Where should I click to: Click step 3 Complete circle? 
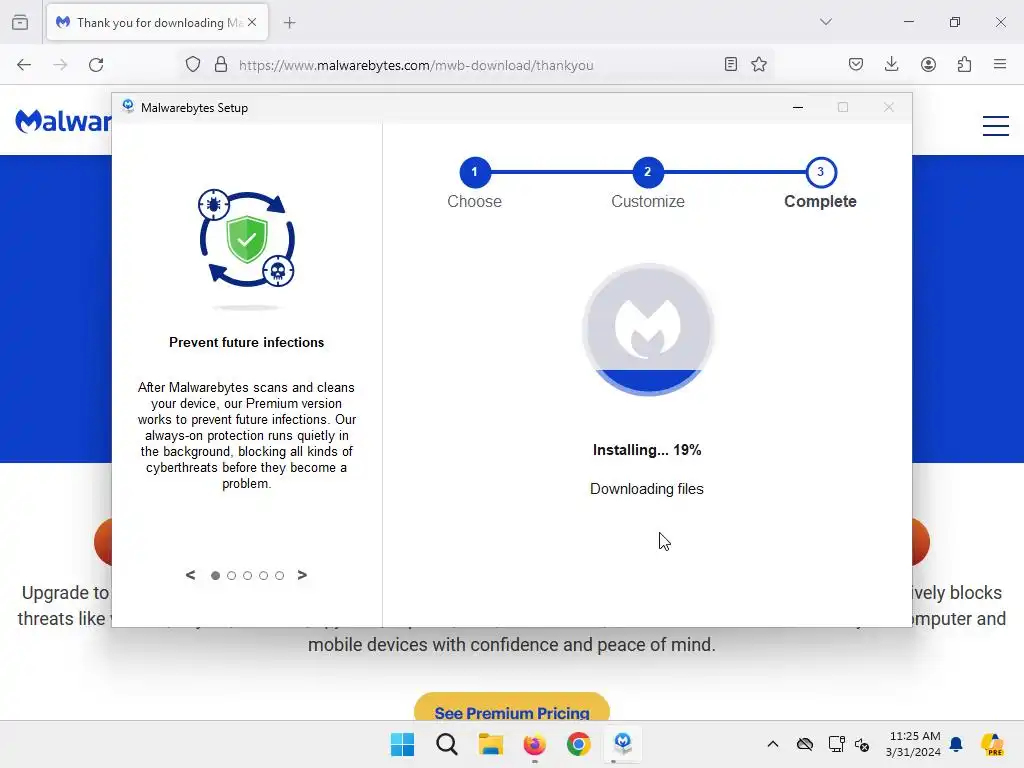821,172
